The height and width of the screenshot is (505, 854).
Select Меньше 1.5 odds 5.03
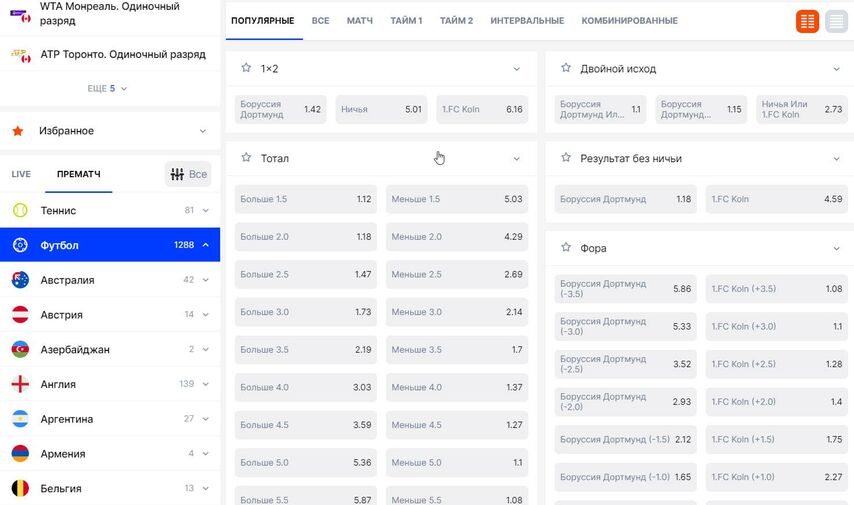click(x=457, y=199)
